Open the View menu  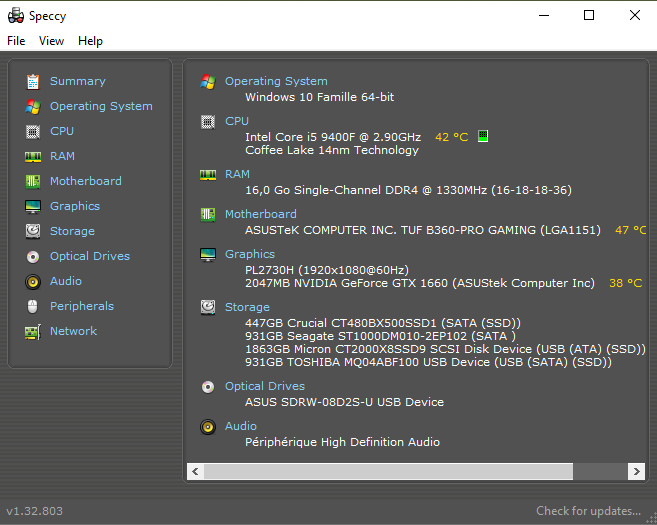point(51,41)
